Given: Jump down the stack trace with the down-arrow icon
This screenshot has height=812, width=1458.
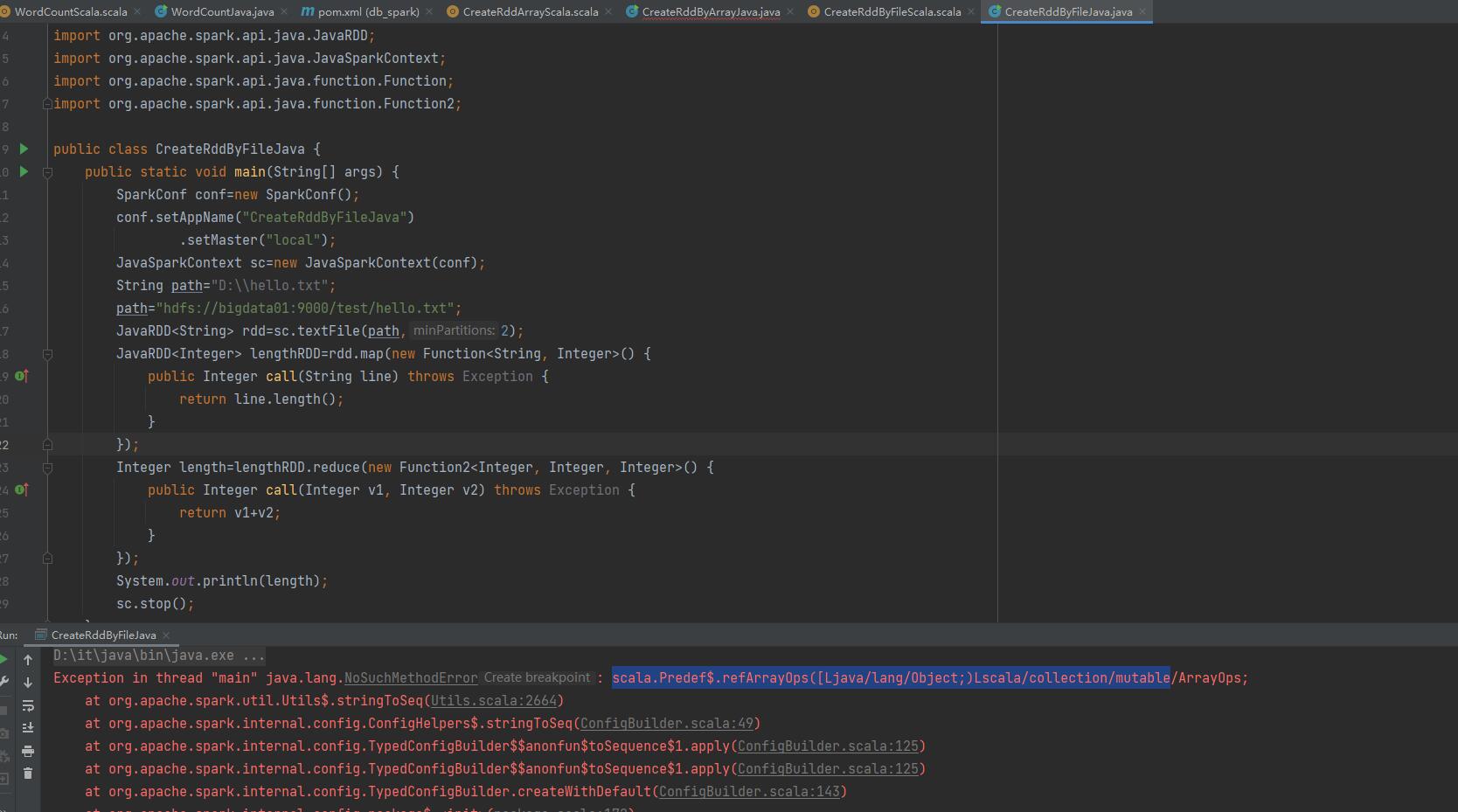Looking at the screenshot, I should (x=28, y=683).
